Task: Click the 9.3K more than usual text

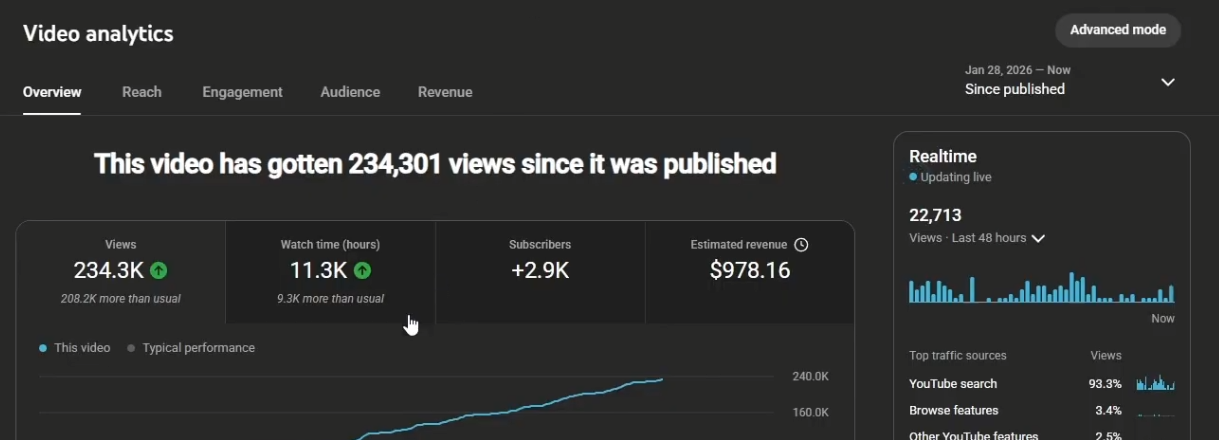Action: (330, 299)
